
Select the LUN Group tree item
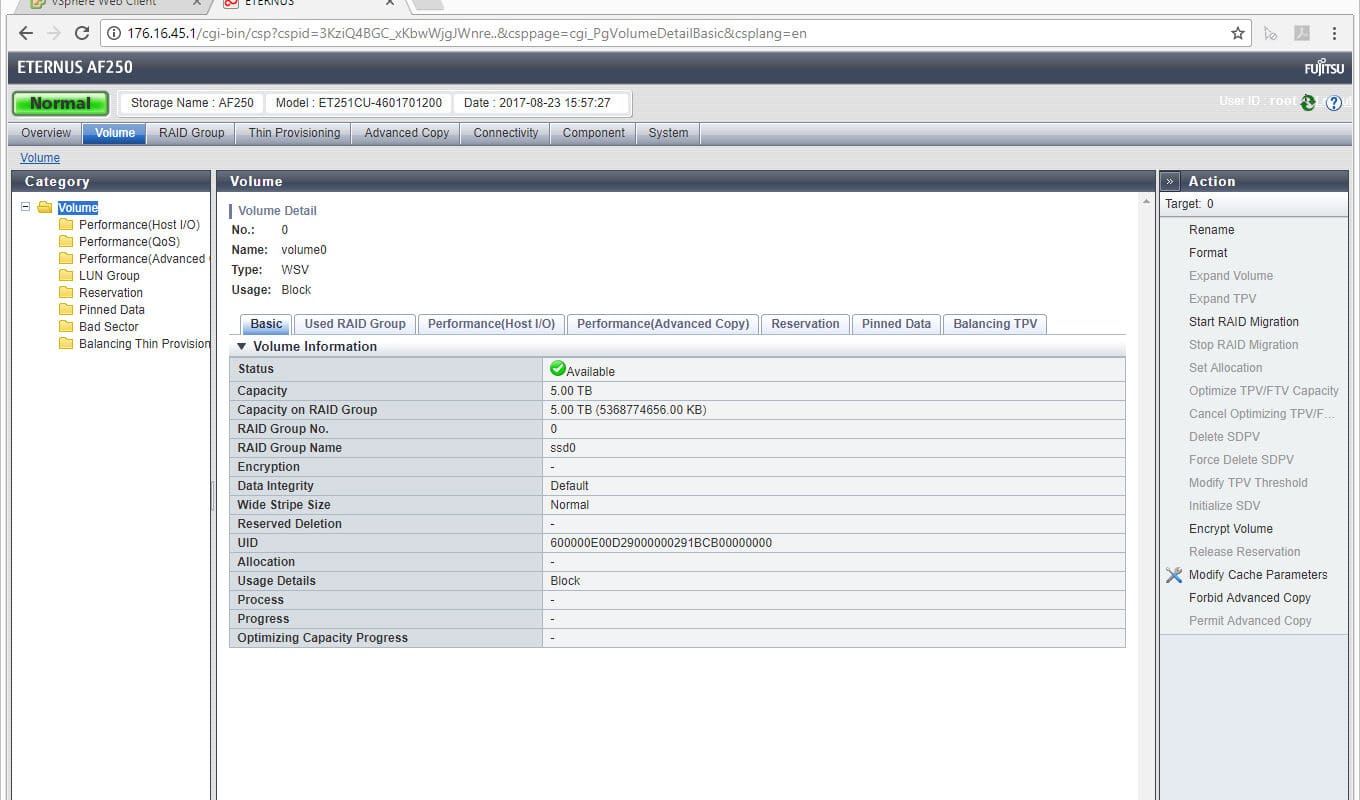point(109,276)
